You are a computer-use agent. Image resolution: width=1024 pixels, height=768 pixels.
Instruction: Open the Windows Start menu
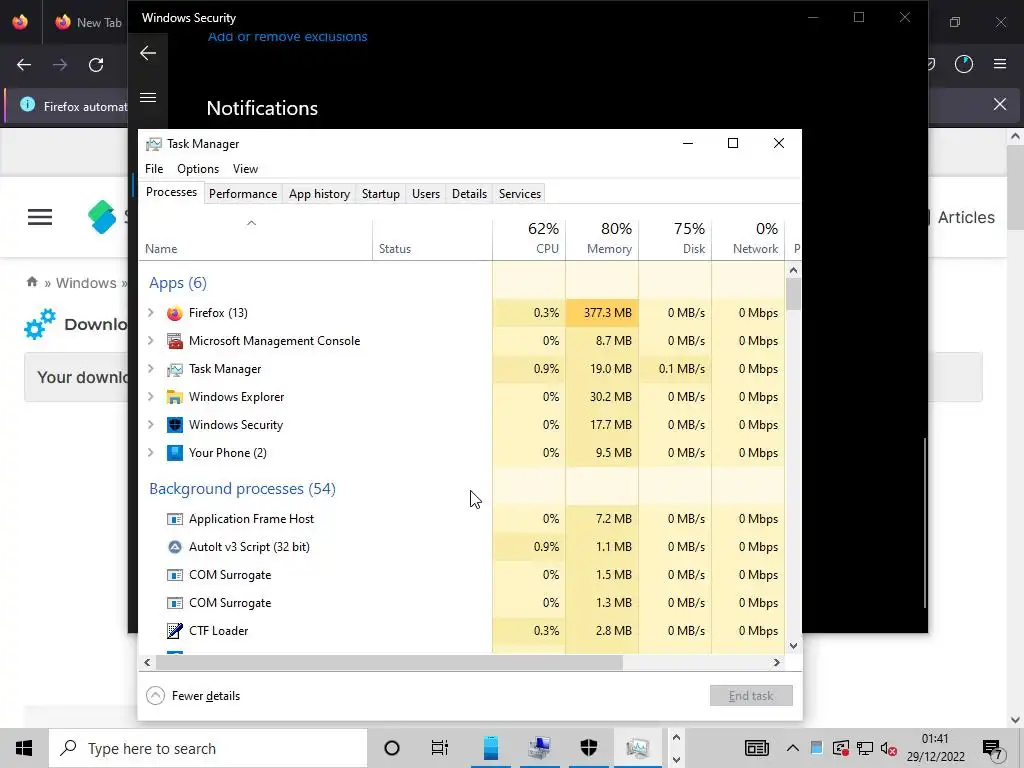click(24, 748)
